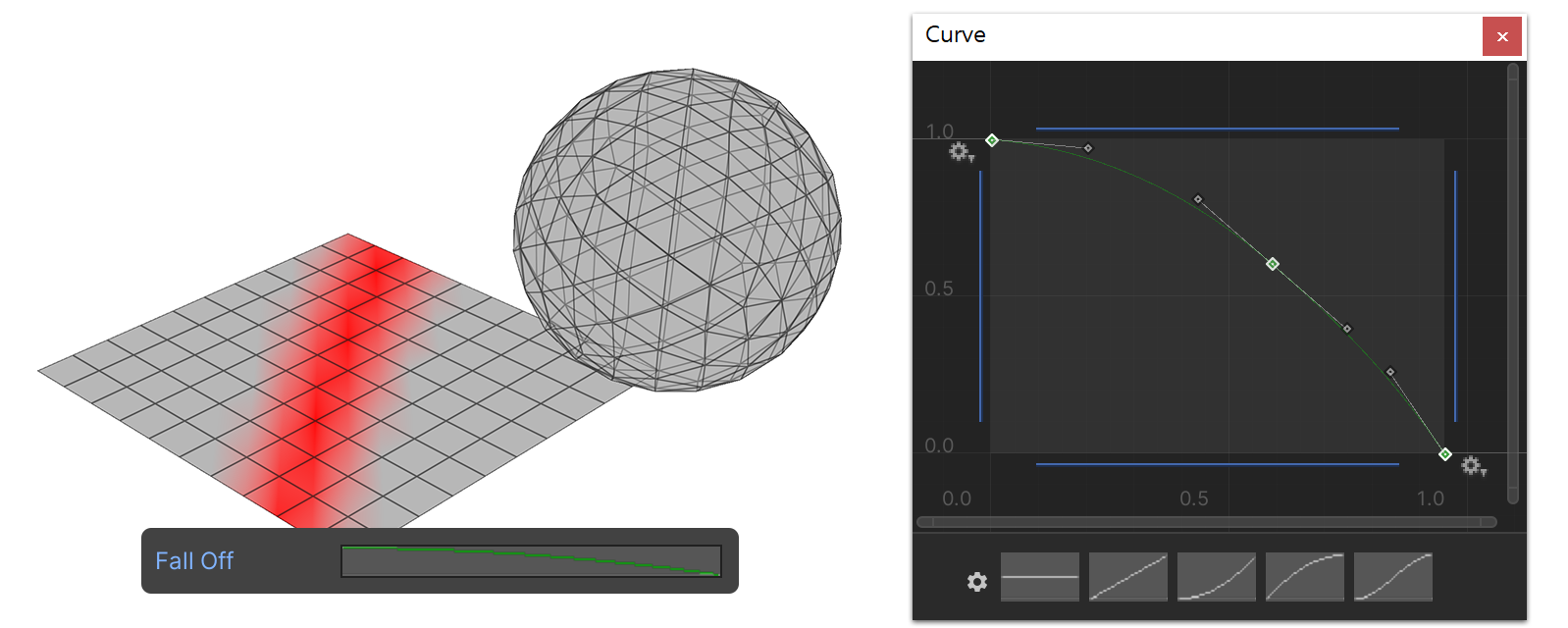Select the linear ramp curve preset
The image size is (1568, 628).
click(1127, 577)
